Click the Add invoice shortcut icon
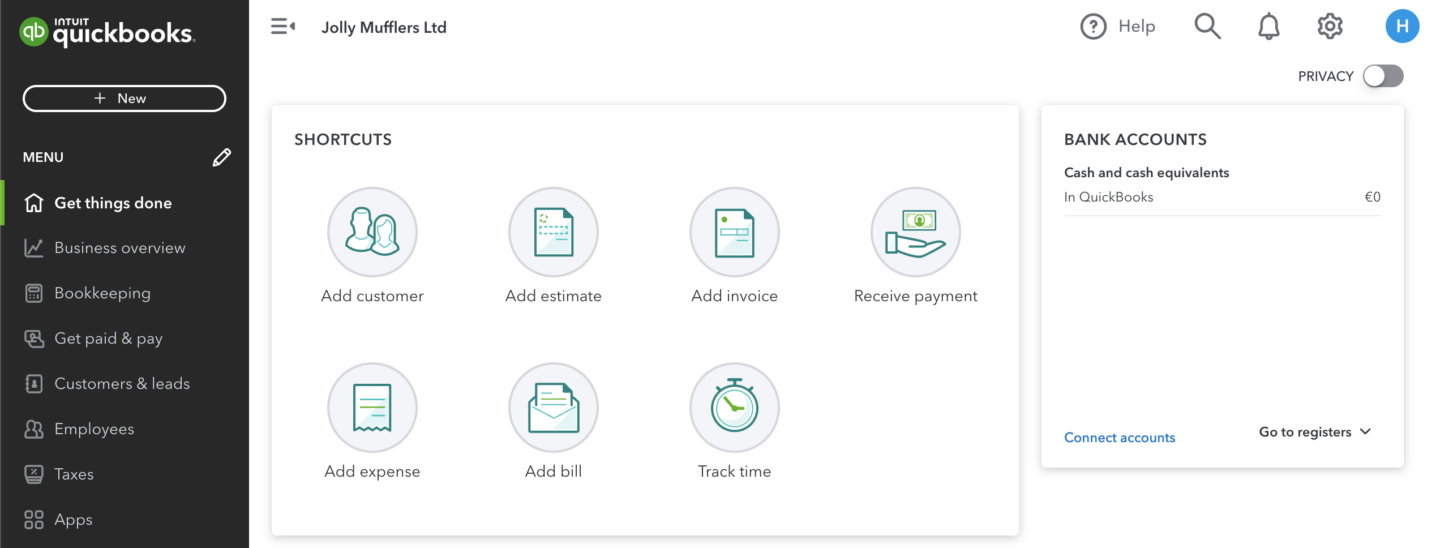The image size is (1440, 548). click(734, 232)
